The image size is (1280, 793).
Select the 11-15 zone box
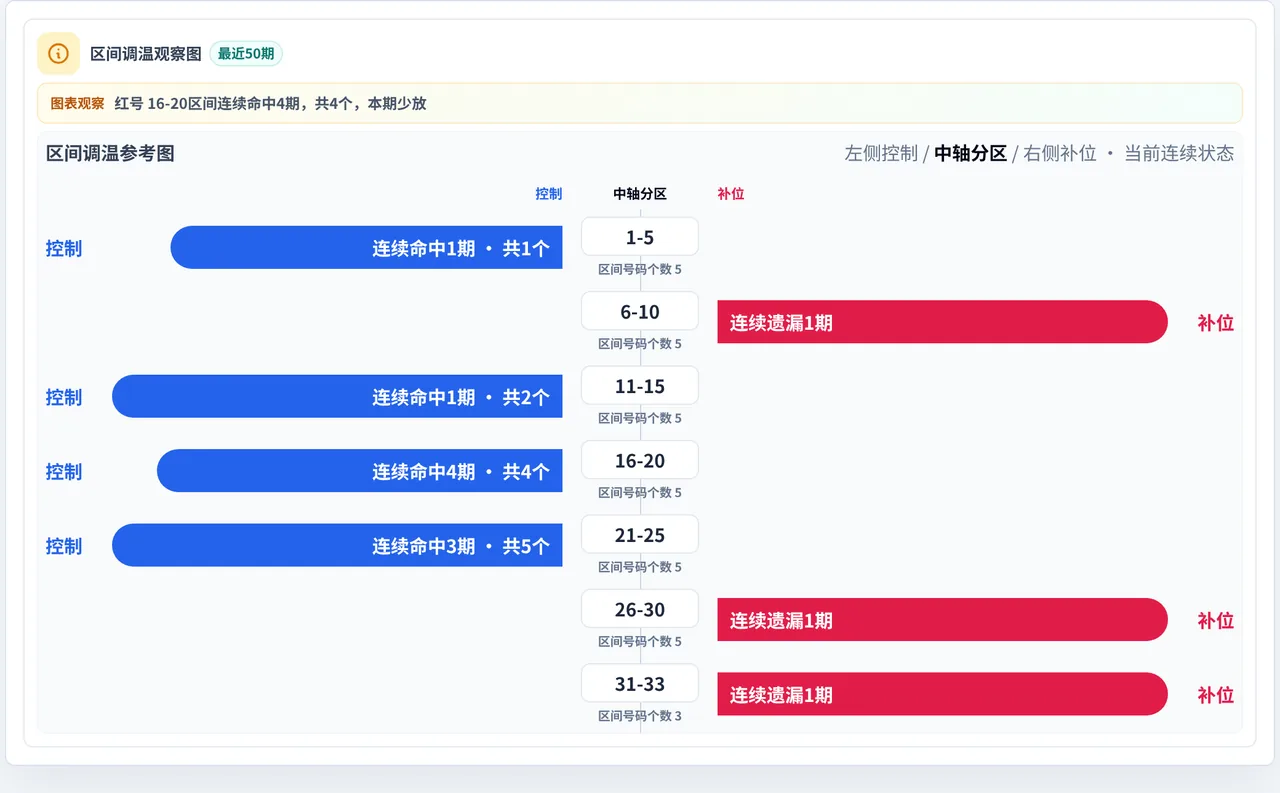640,386
